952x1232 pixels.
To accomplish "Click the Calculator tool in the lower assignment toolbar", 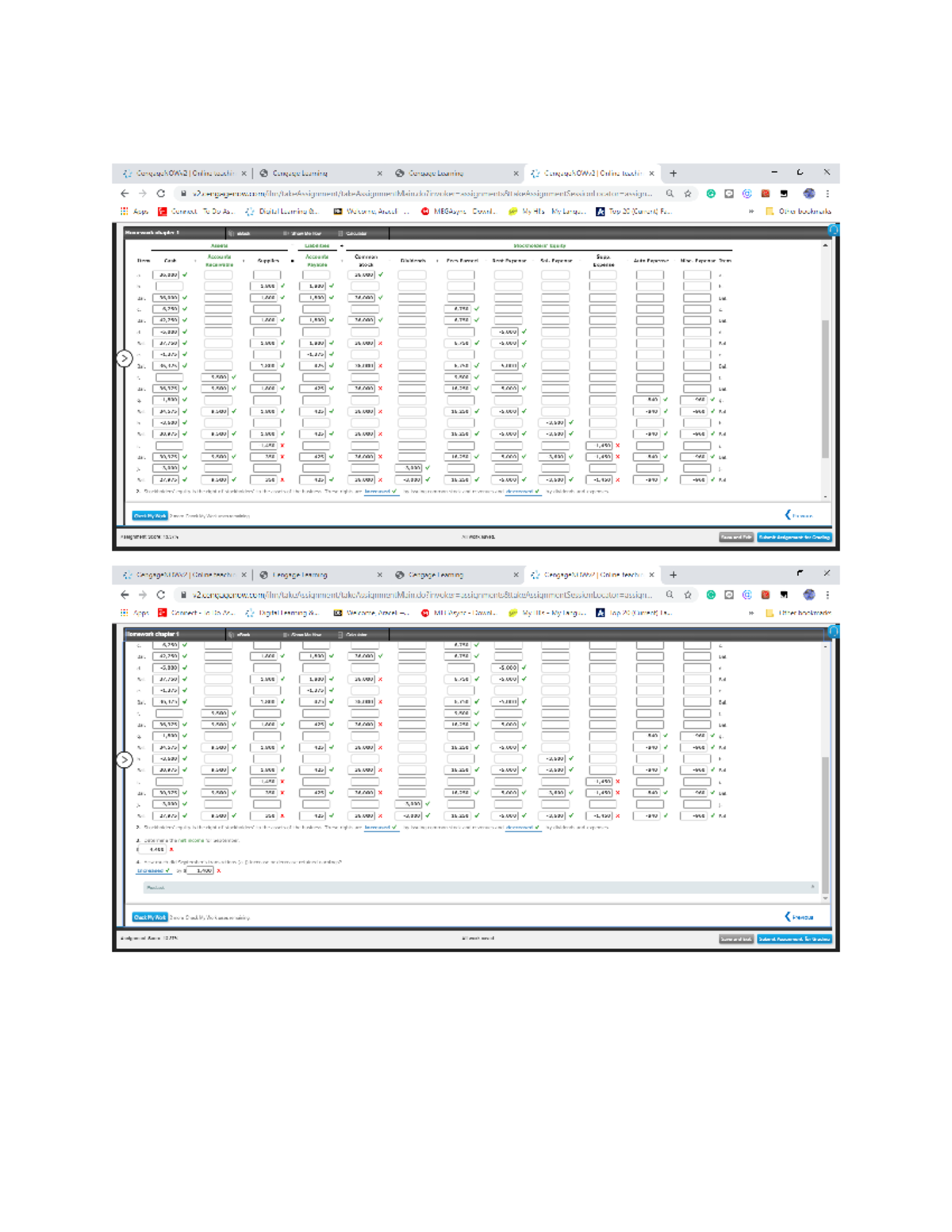I will (x=352, y=635).
